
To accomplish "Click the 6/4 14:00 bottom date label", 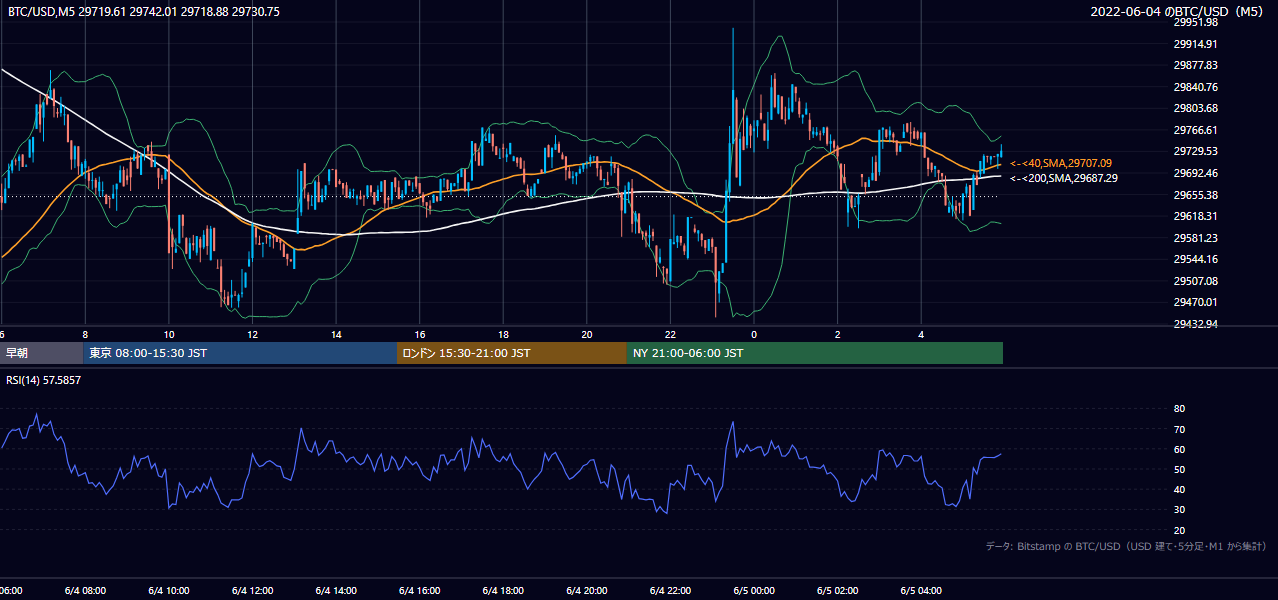I will 336,591.
